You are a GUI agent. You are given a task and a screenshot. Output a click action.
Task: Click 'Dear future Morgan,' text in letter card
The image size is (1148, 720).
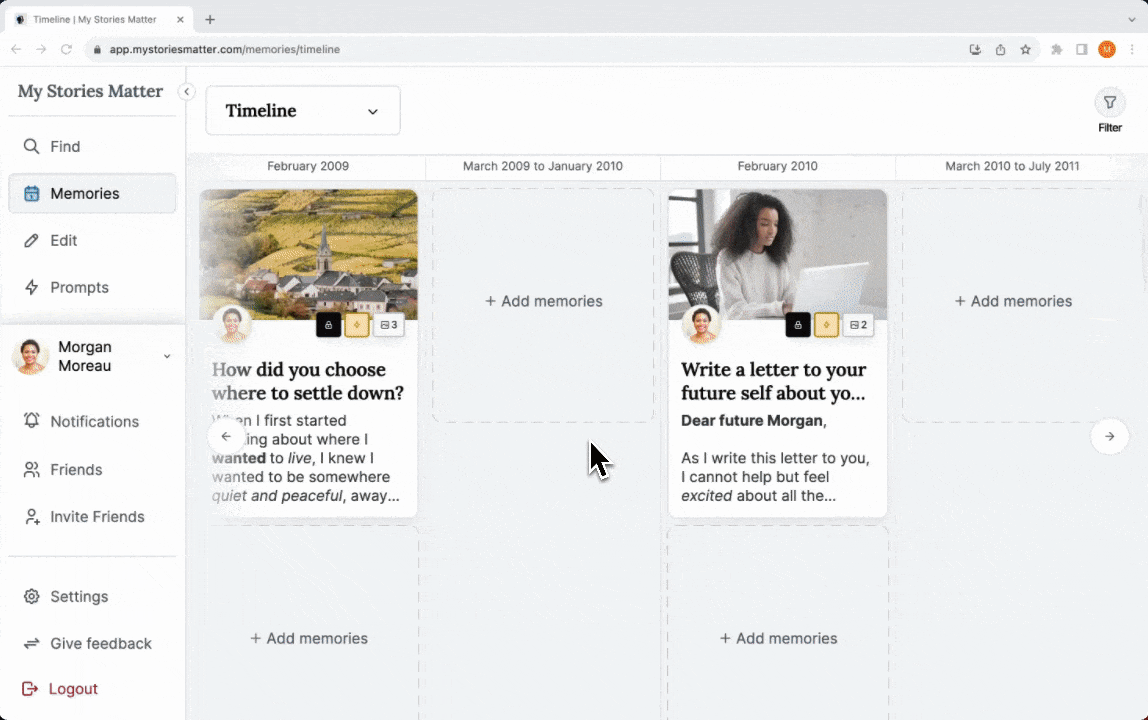point(753,420)
